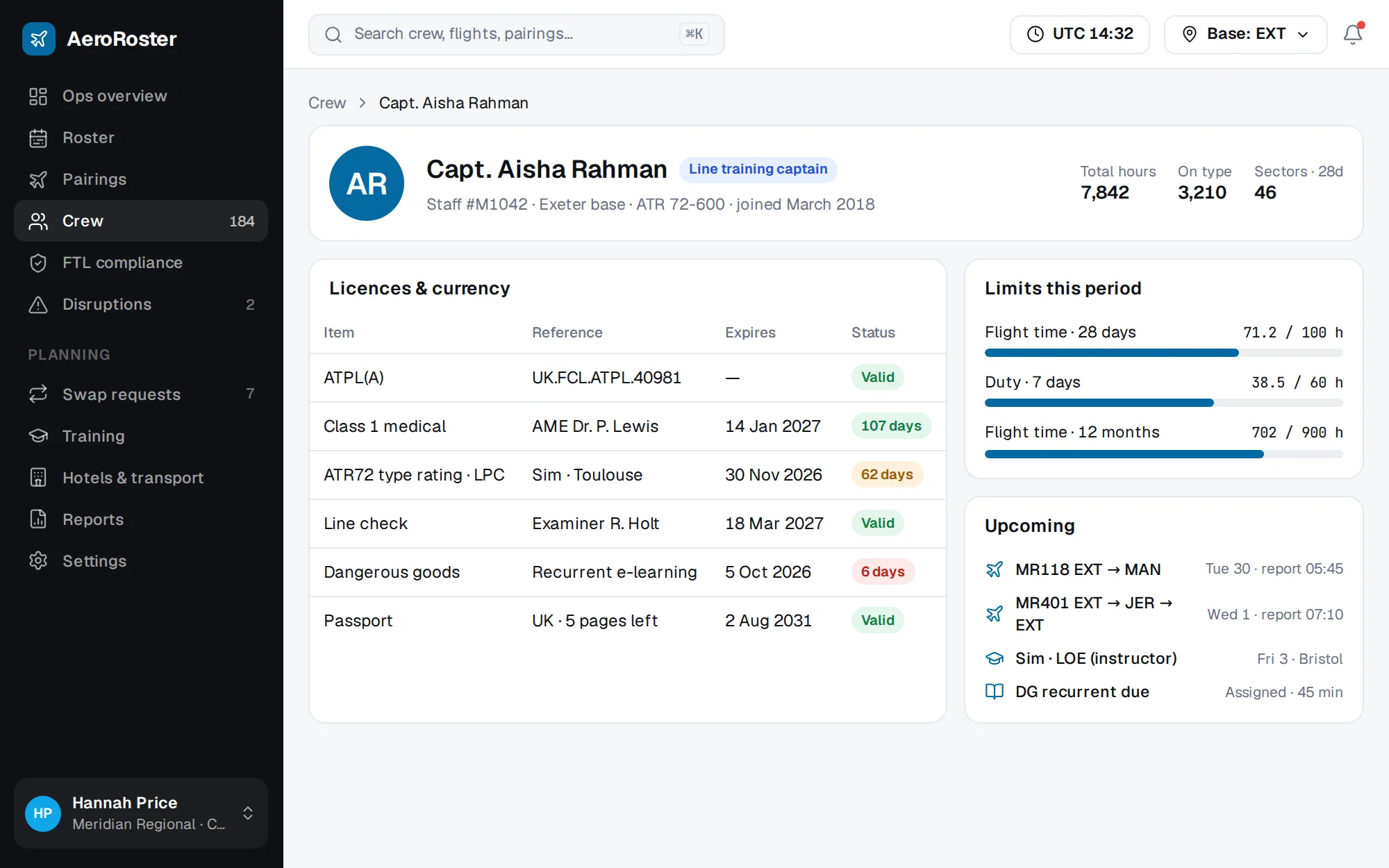Open Swap requests section

[141, 394]
